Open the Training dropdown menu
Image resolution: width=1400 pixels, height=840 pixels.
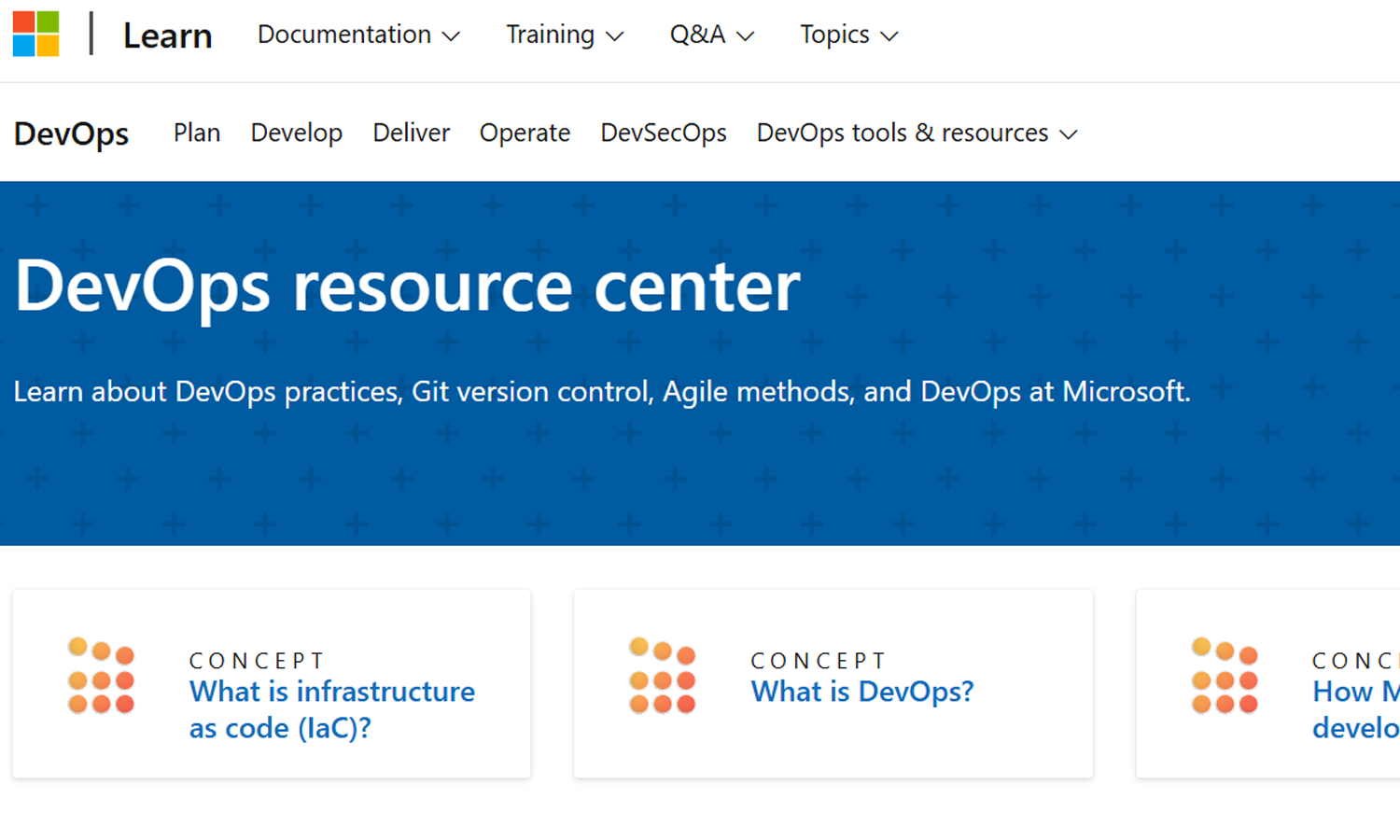point(564,35)
